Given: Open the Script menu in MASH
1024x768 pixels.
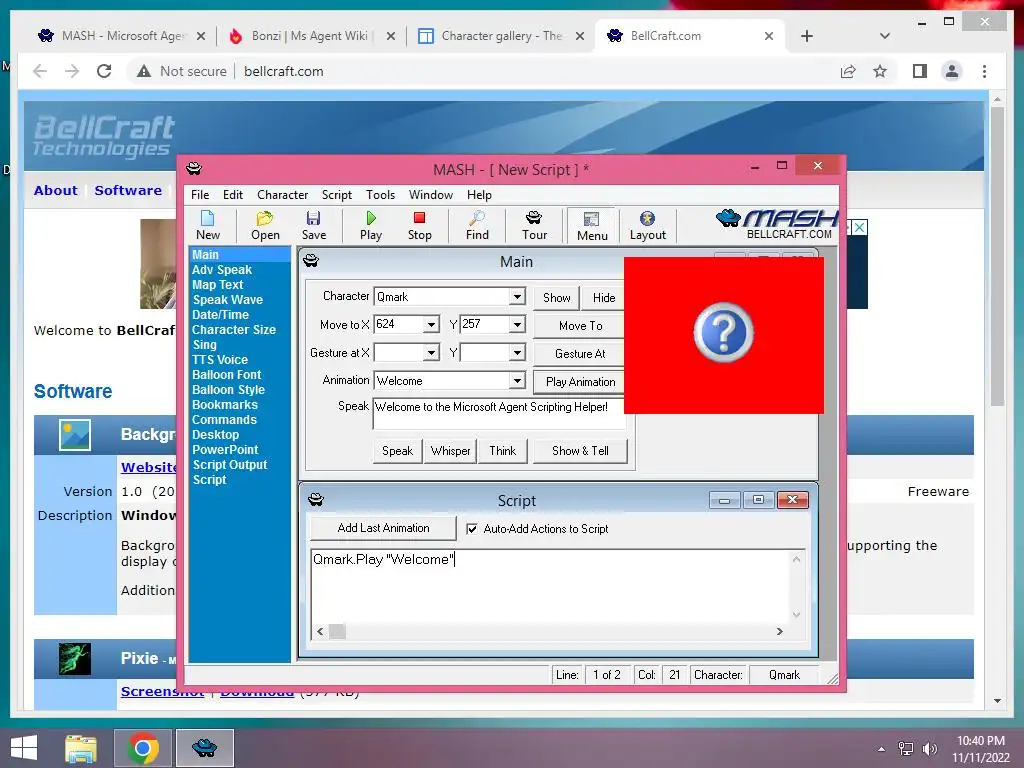Looking at the screenshot, I should [336, 195].
